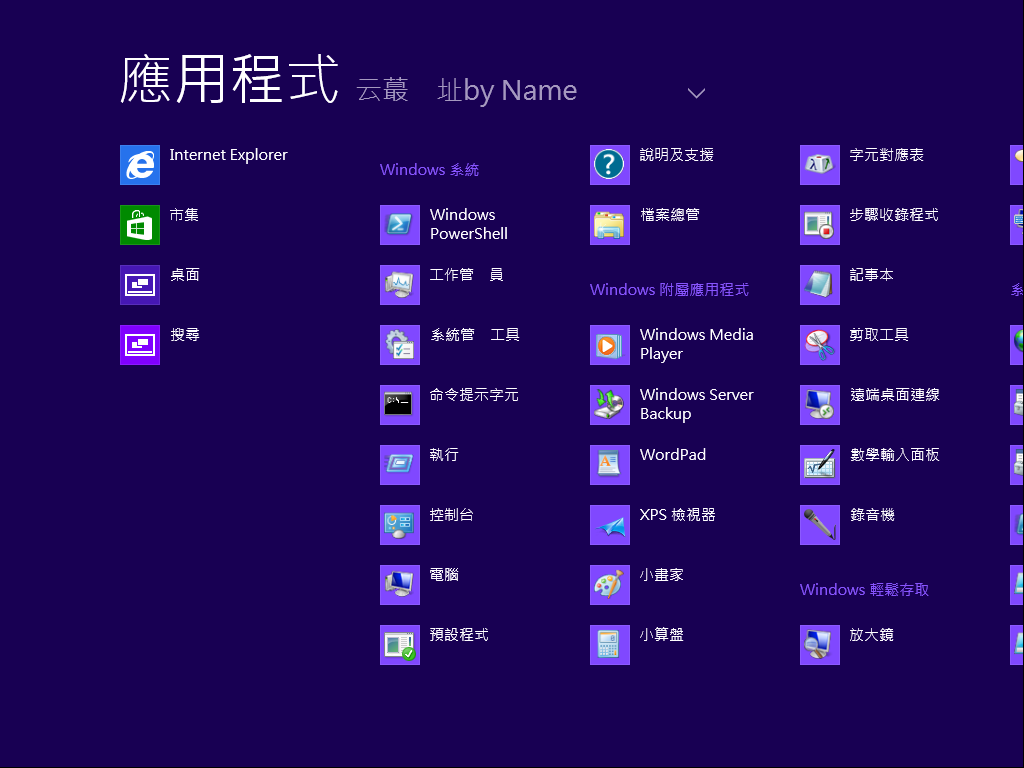Open XPS Viewer (XPS 檢視器) icon

point(610,525)
